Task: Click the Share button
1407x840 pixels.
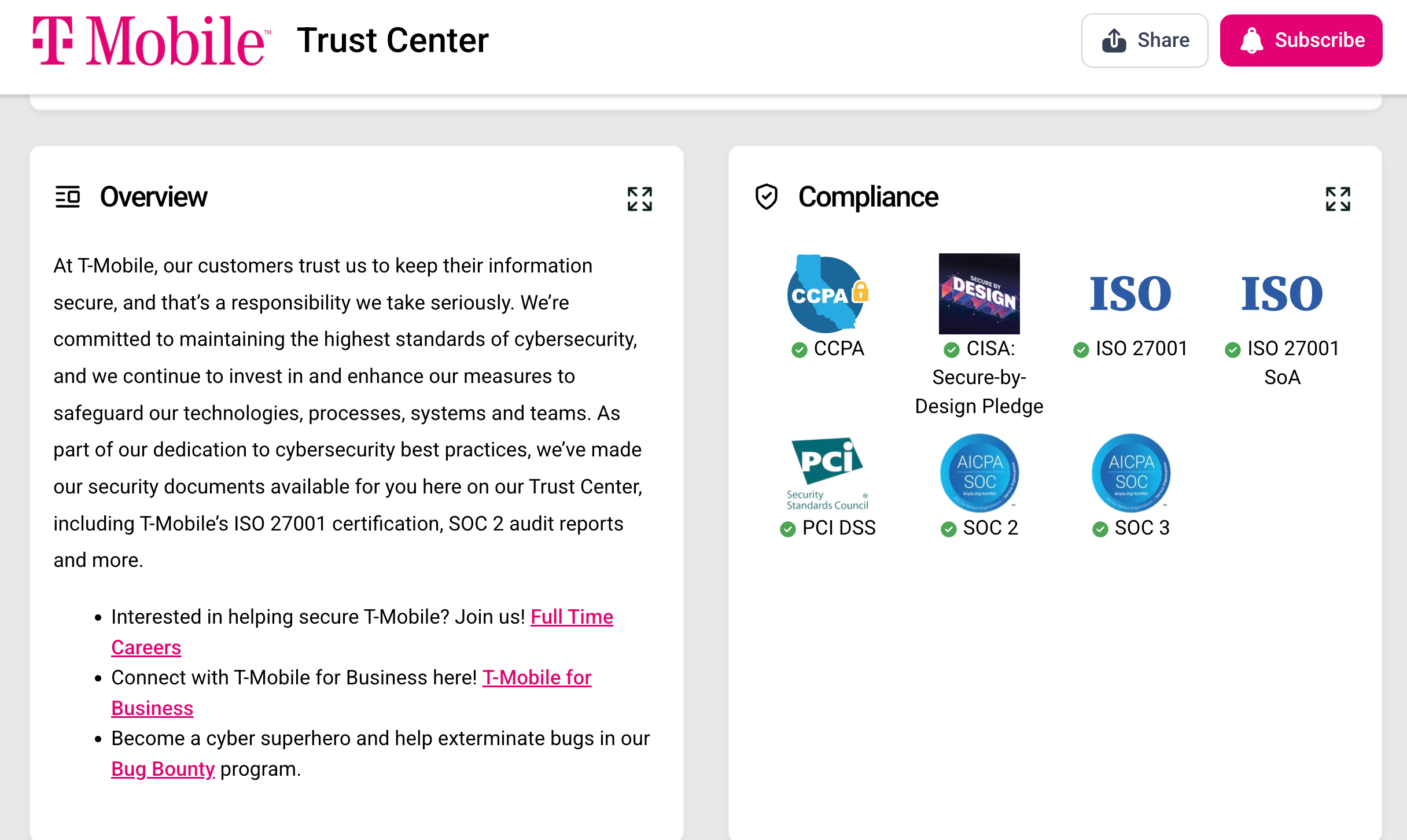Action: 1144,40
